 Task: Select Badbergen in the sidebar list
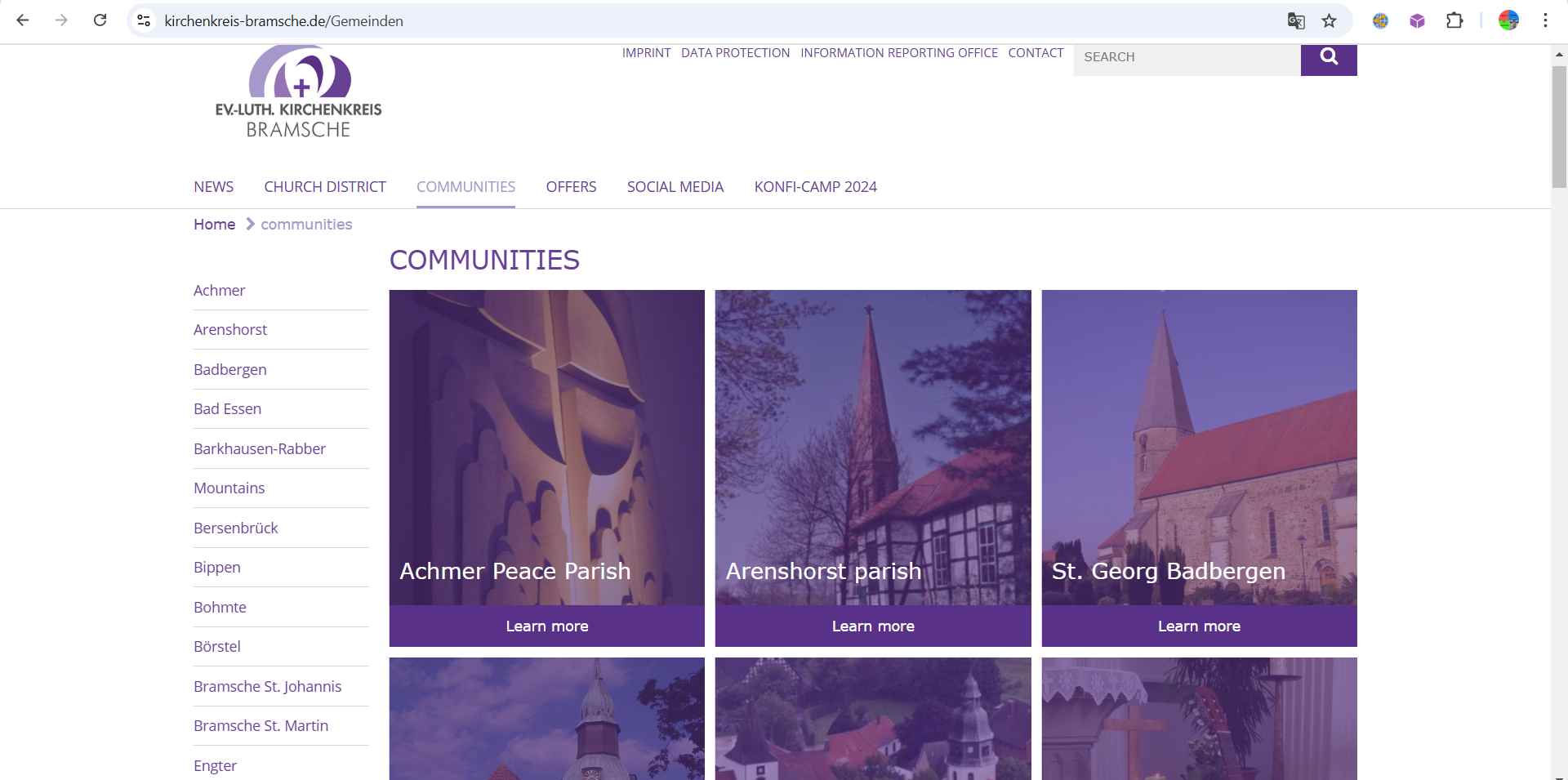tap(229, 370)
